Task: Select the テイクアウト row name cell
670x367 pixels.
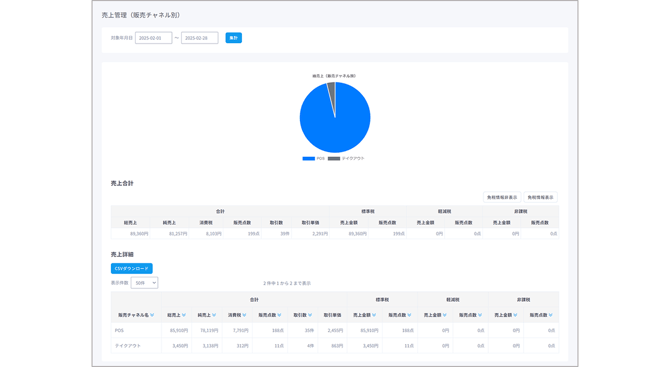Action: [x=136, y=346]
